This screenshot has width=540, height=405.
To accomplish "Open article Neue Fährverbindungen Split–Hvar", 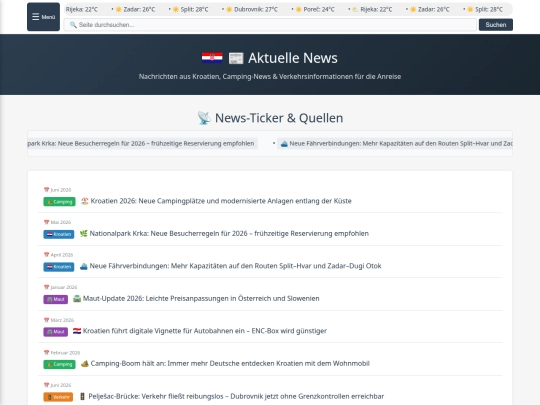I will pos(235,266).
